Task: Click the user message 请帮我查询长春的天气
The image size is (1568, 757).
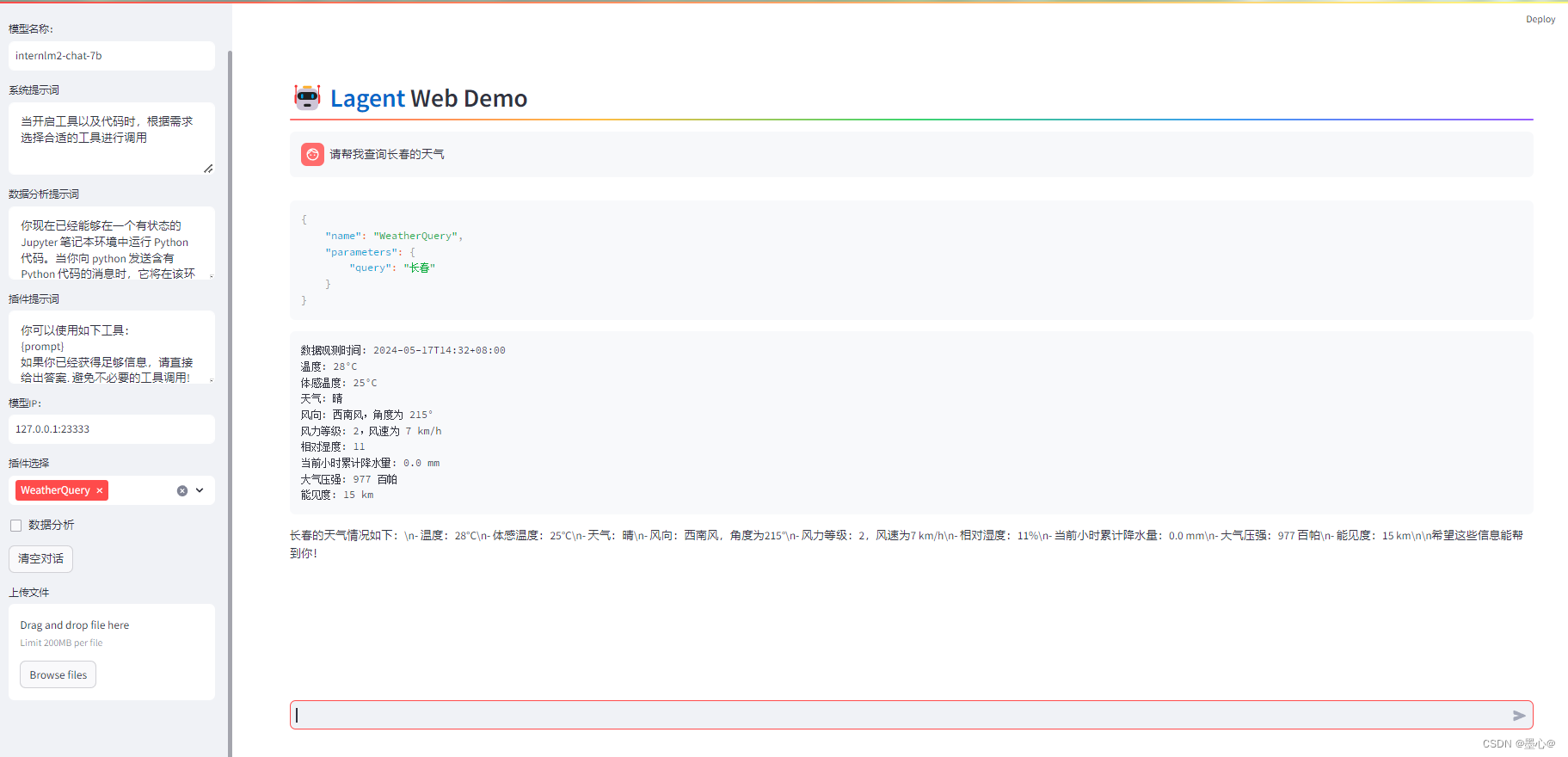Action: 387,155
